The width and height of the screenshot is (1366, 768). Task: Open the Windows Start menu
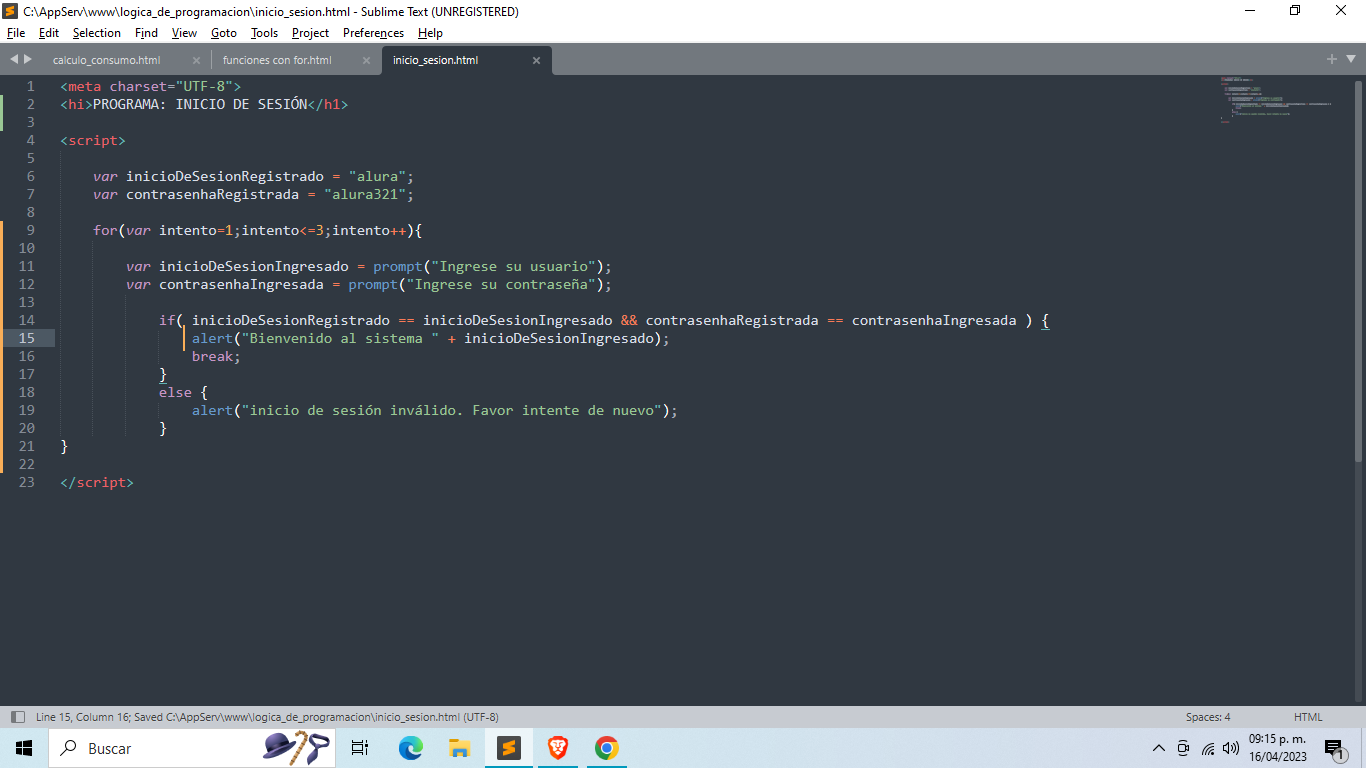(24, 748)
